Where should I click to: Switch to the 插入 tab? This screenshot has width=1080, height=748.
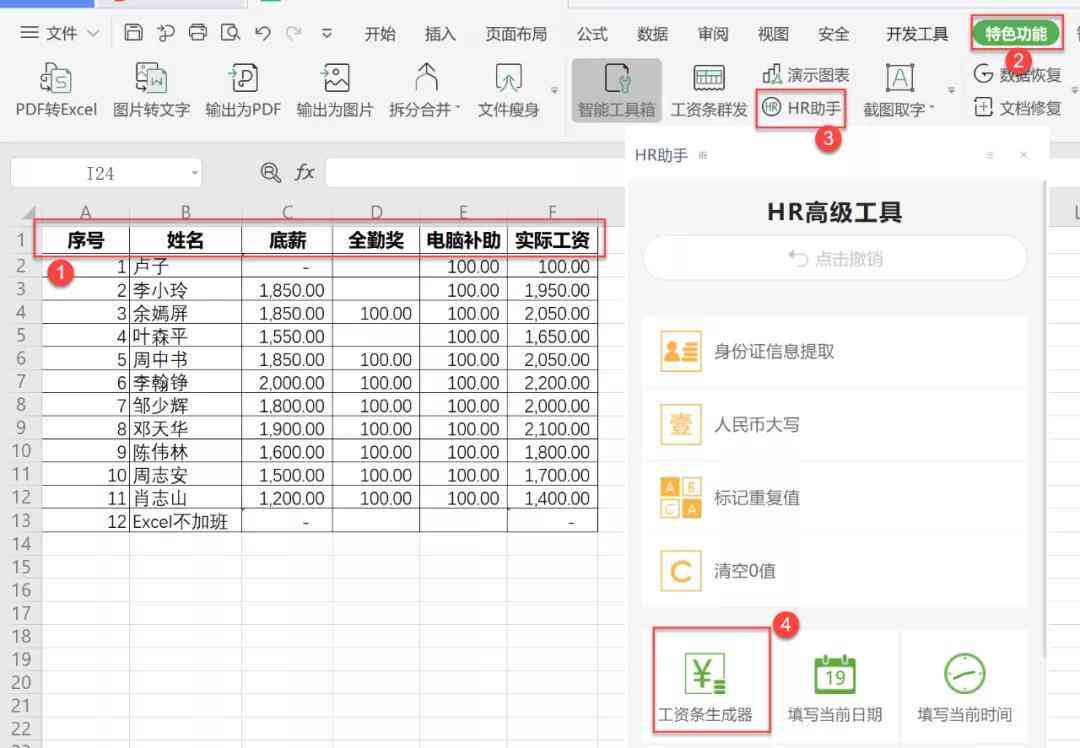coord(440,34)
